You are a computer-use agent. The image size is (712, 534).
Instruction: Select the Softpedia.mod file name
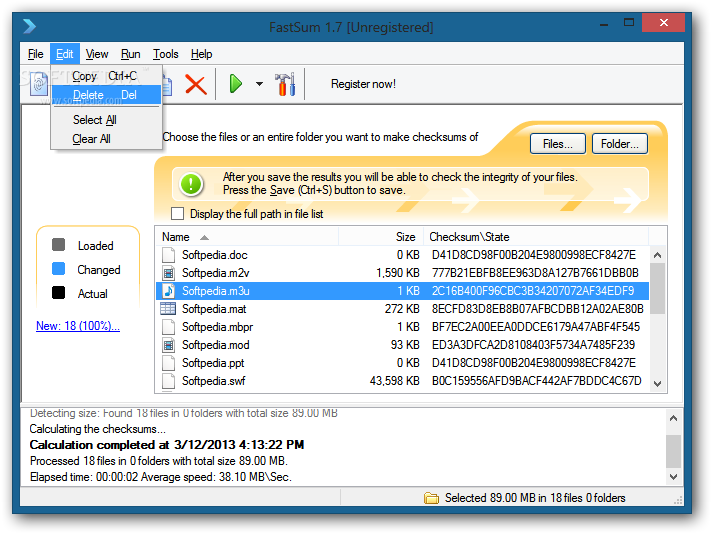point(216,345)
